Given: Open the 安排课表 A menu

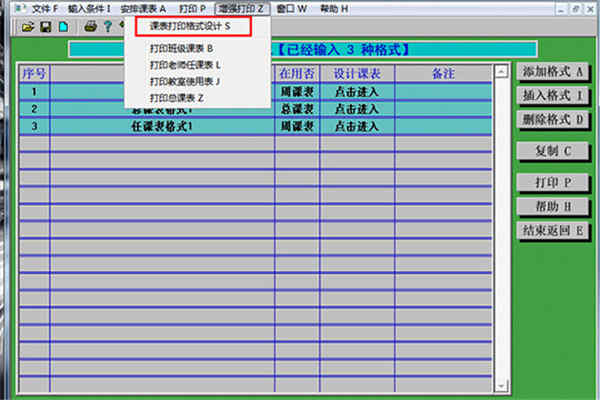Looking at the screenshot, I should click(143, 9).
